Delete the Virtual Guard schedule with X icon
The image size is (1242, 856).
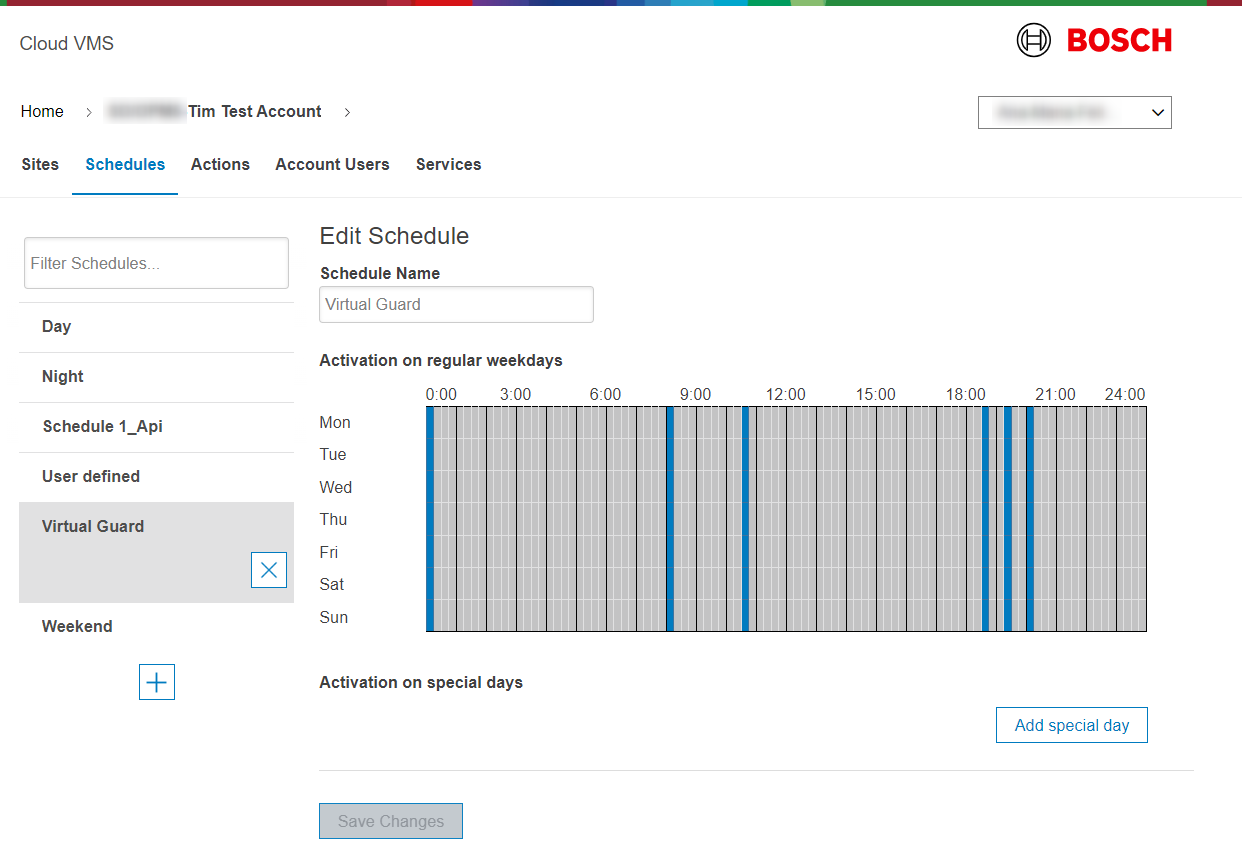point(269,570)
